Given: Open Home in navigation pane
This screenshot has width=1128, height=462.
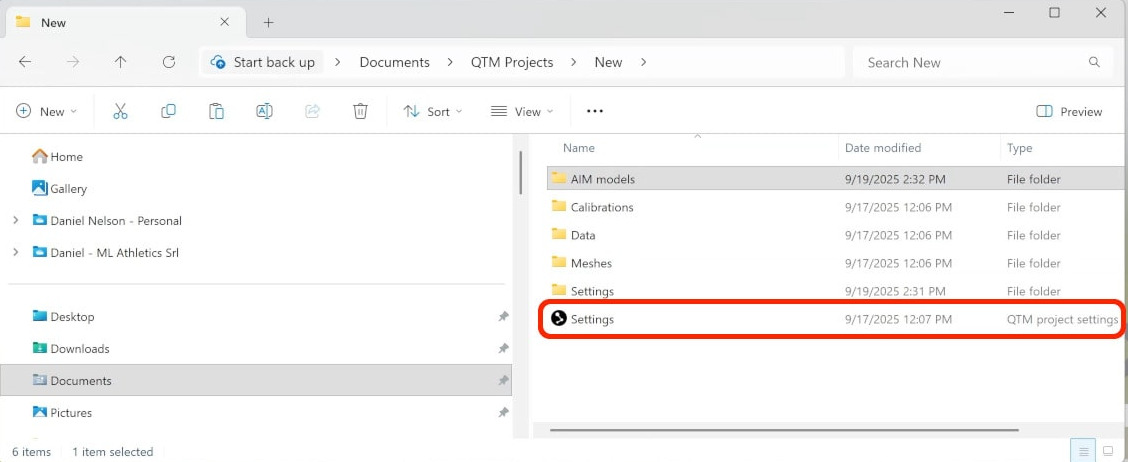Looking at the screenshot, I should (58, 157).
